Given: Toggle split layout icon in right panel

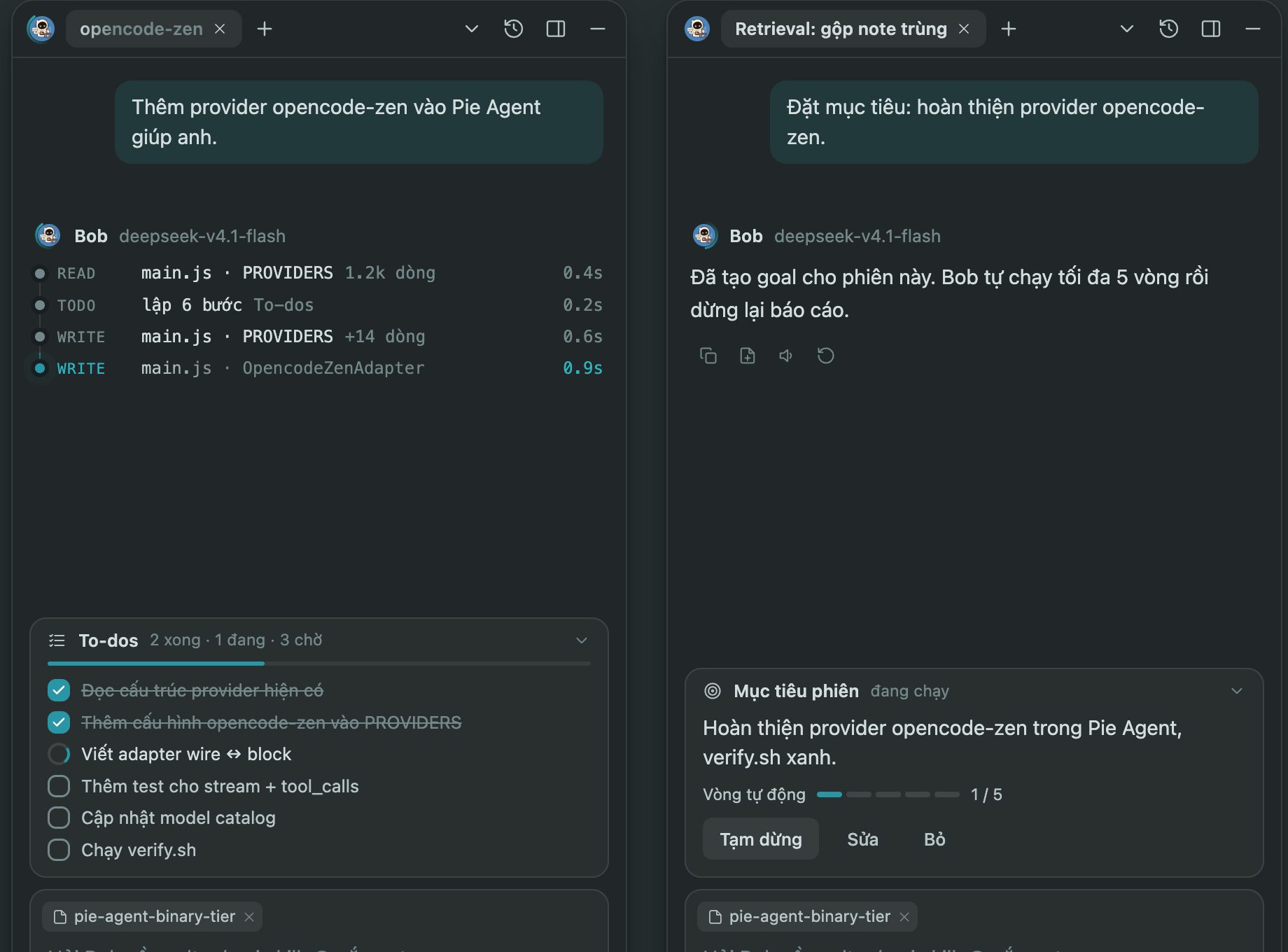Looking at the screenshot, I should [x=1211, y=29].
